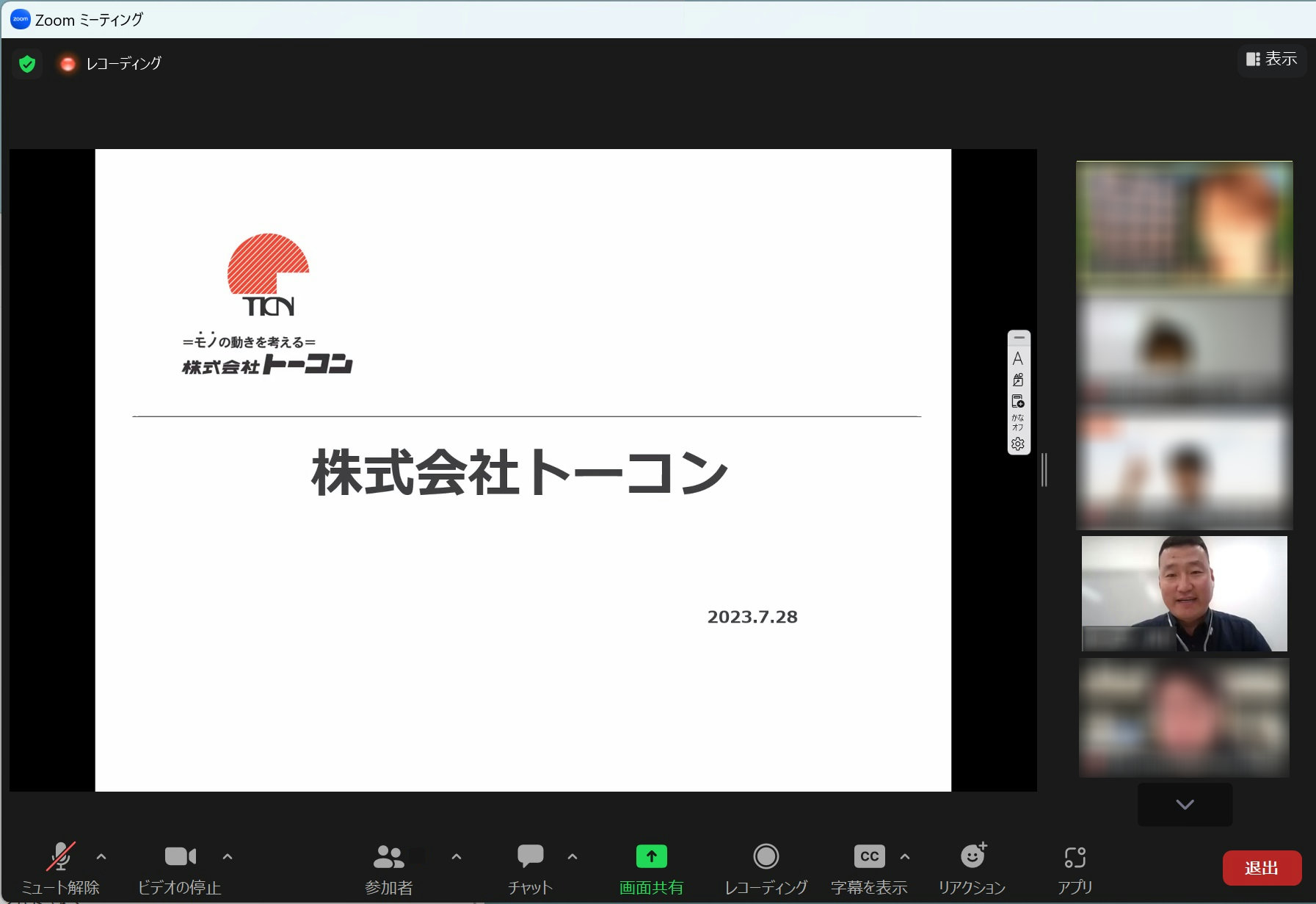Open audio options arrow next to mute
The height and width of the screenshot is (904, 1316).
click(x=101, y=856)
